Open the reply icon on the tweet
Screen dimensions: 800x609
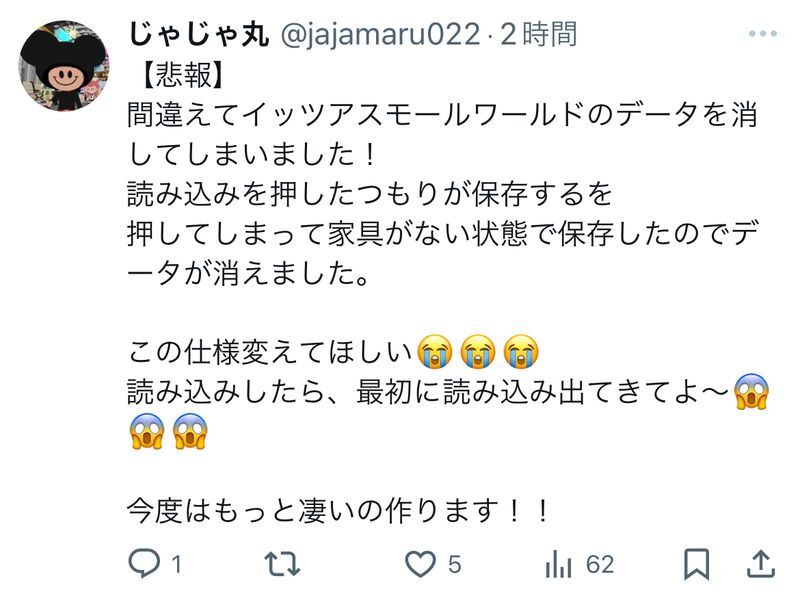click(x=143, y=564)
